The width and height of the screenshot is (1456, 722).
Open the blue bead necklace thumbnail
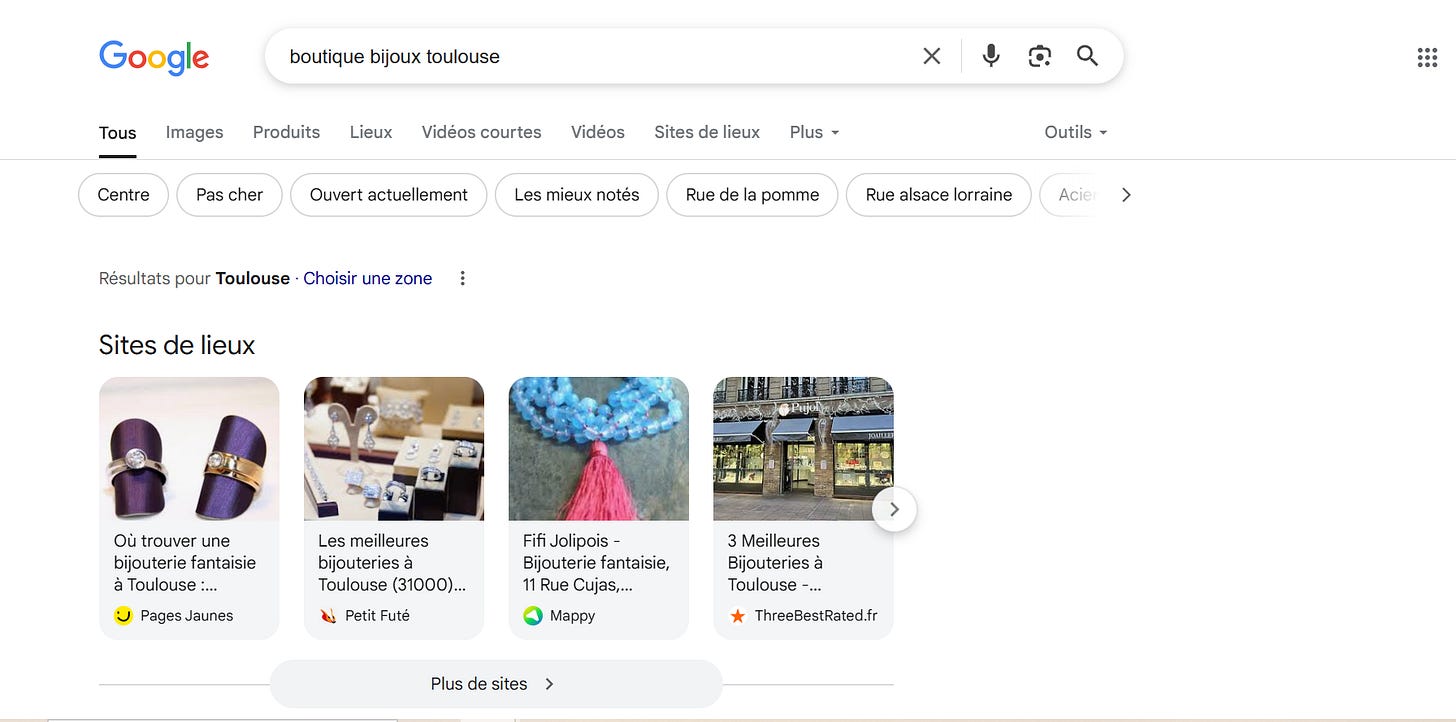pyautogui.click(x=599, y=449)
